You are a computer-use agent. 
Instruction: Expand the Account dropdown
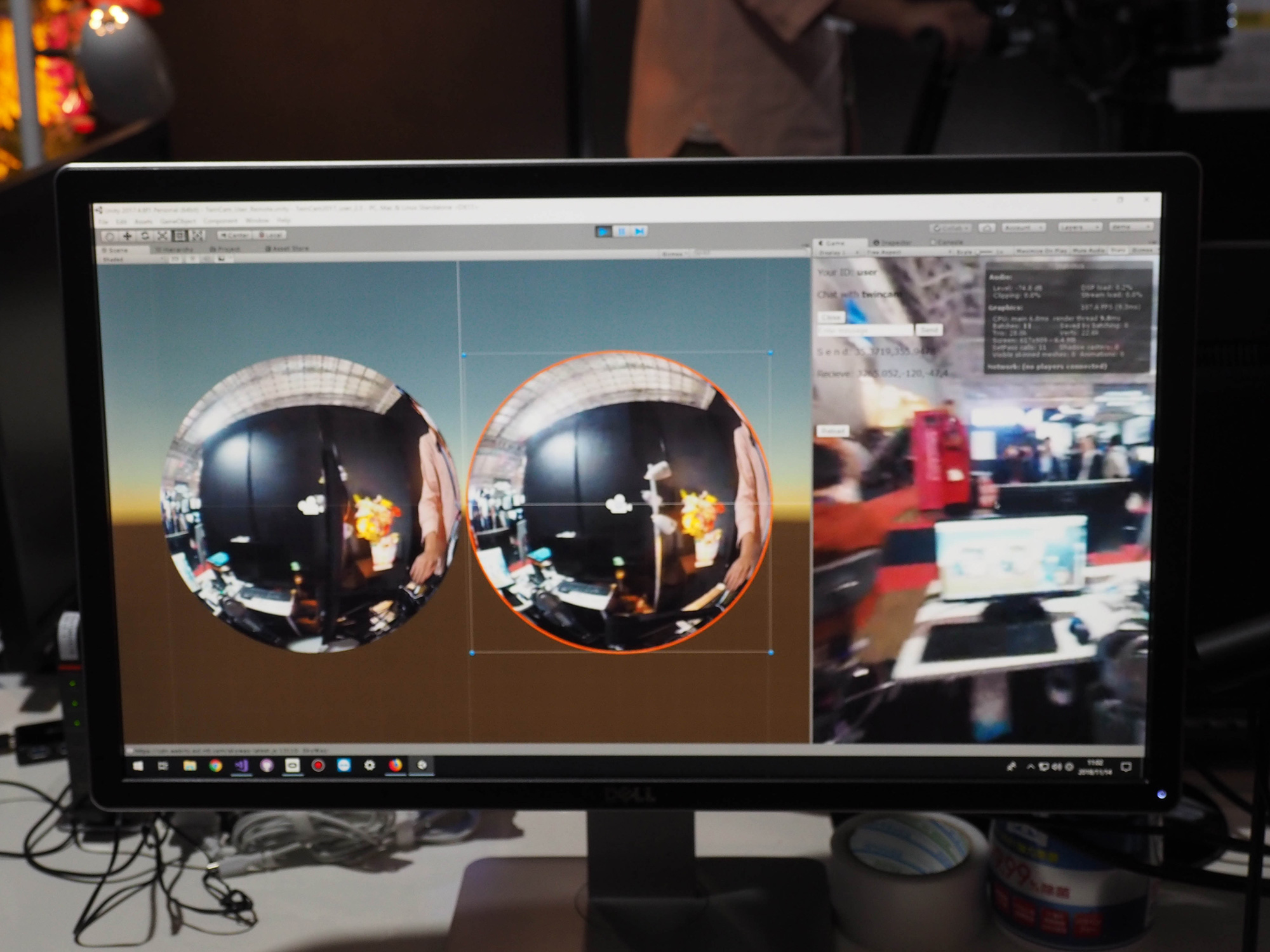tap(1023, 228)
